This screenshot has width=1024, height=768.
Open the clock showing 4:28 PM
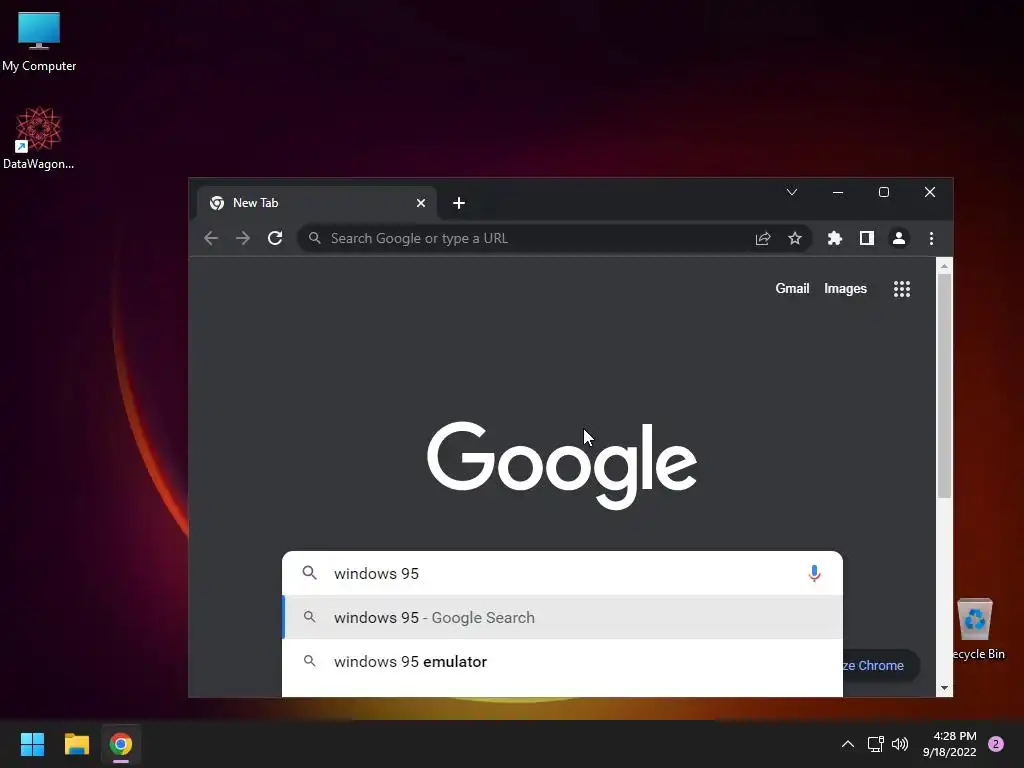point(950,744)
